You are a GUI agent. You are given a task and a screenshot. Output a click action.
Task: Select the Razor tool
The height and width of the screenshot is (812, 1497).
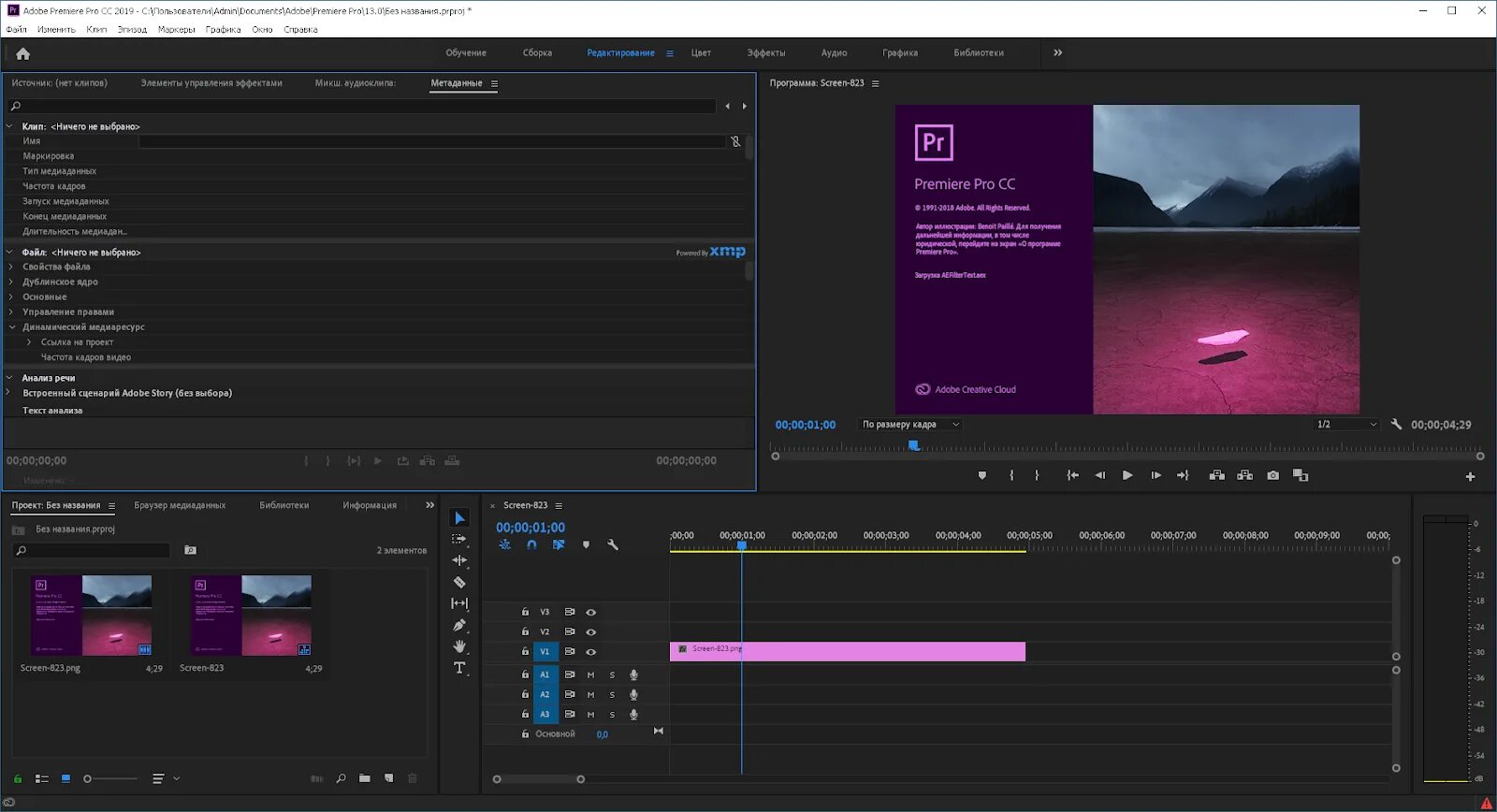click(459, 582)
